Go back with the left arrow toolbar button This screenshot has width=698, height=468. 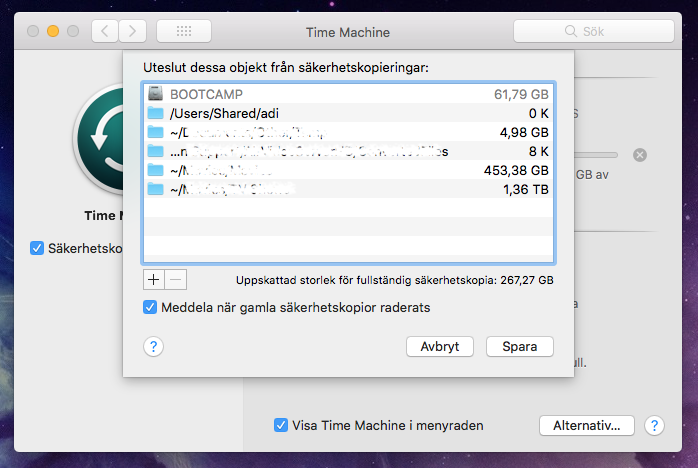105,31
